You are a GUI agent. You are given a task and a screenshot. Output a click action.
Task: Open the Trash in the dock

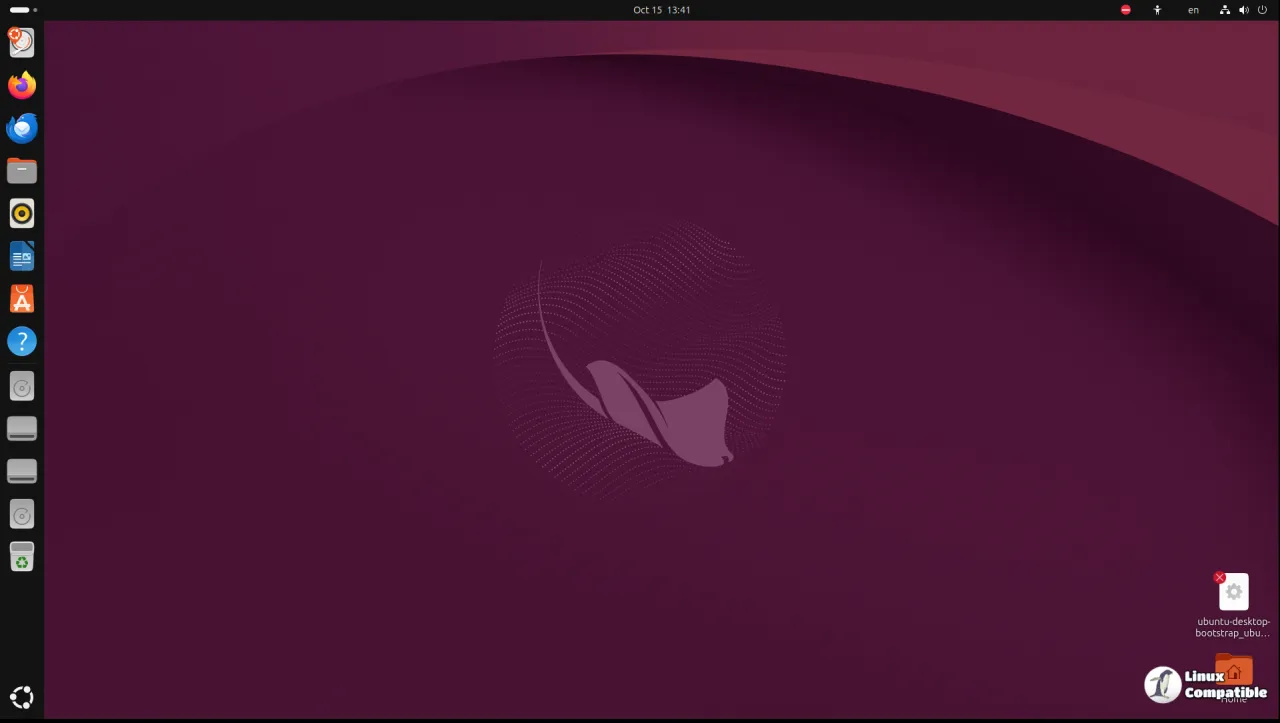tap(21, 557)
